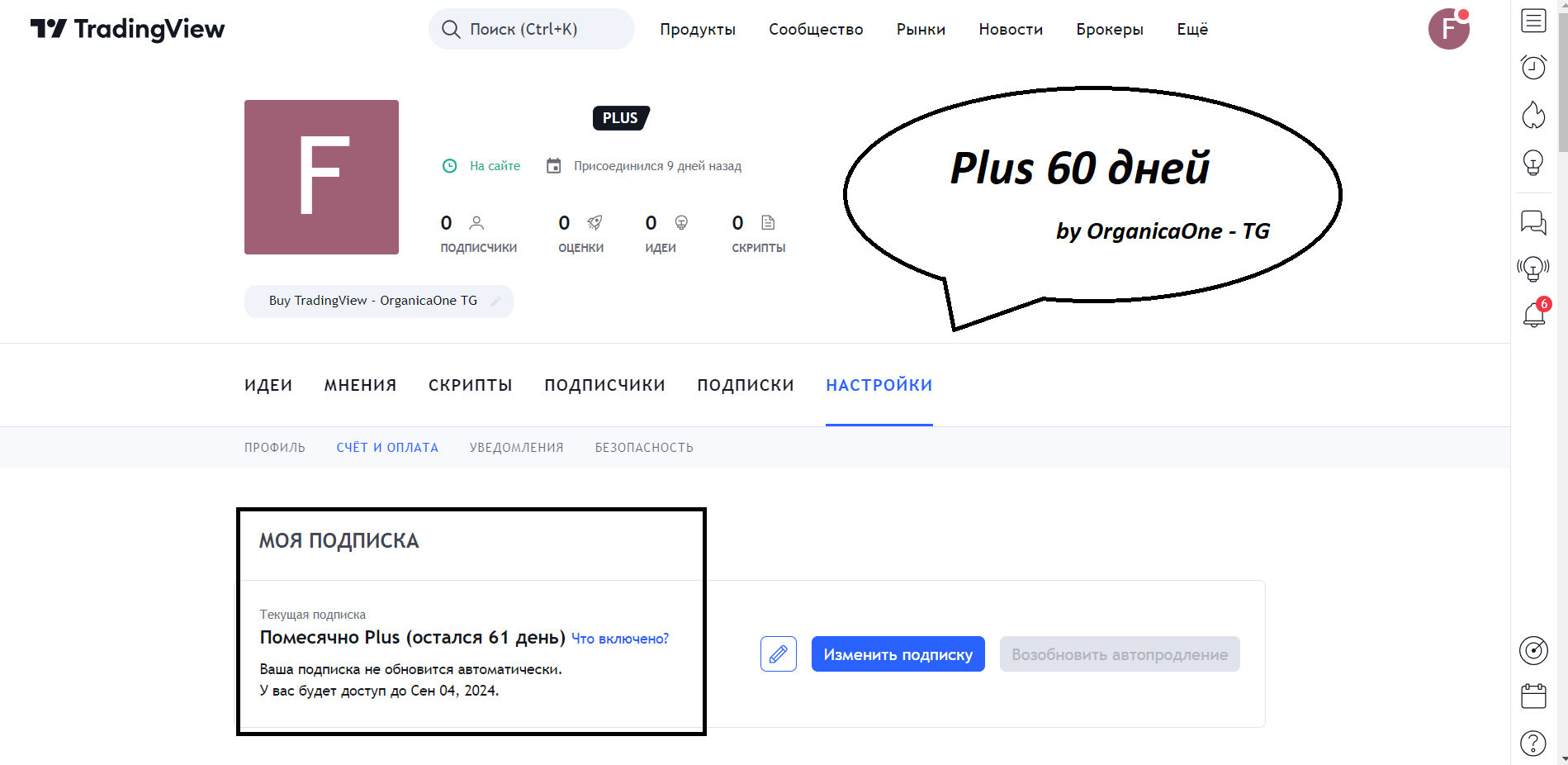1568x765 pixels.
Task: Click the followers person icon
Action: pos(476,223)
